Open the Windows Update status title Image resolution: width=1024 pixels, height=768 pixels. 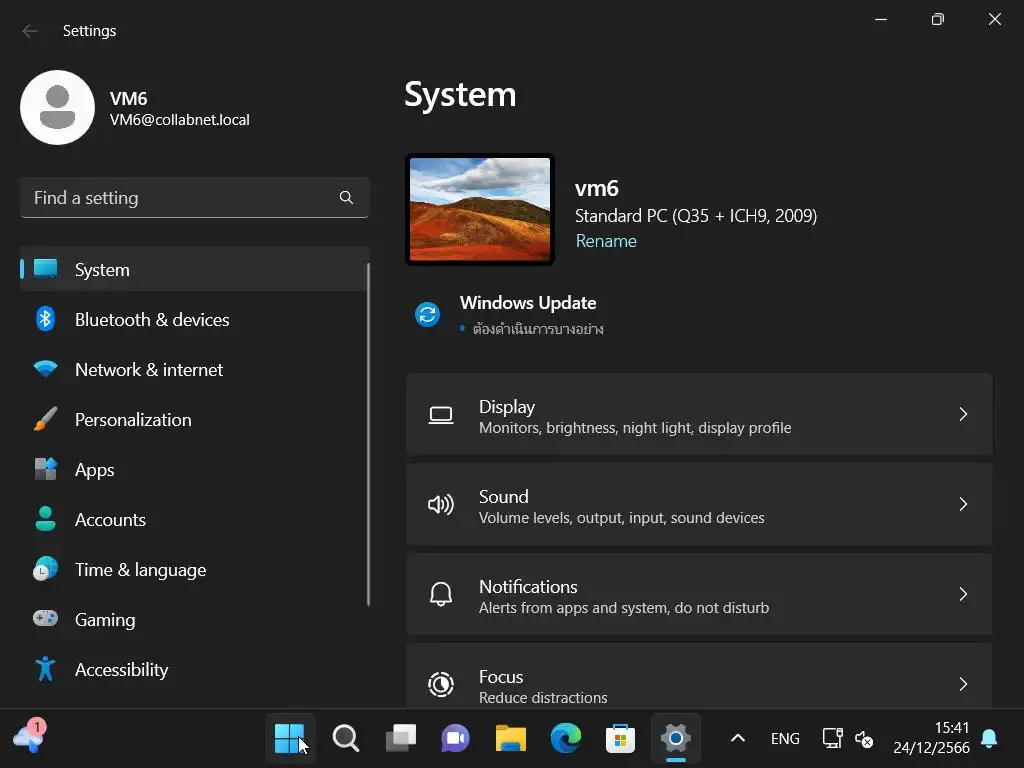click(x=528, y=303)
